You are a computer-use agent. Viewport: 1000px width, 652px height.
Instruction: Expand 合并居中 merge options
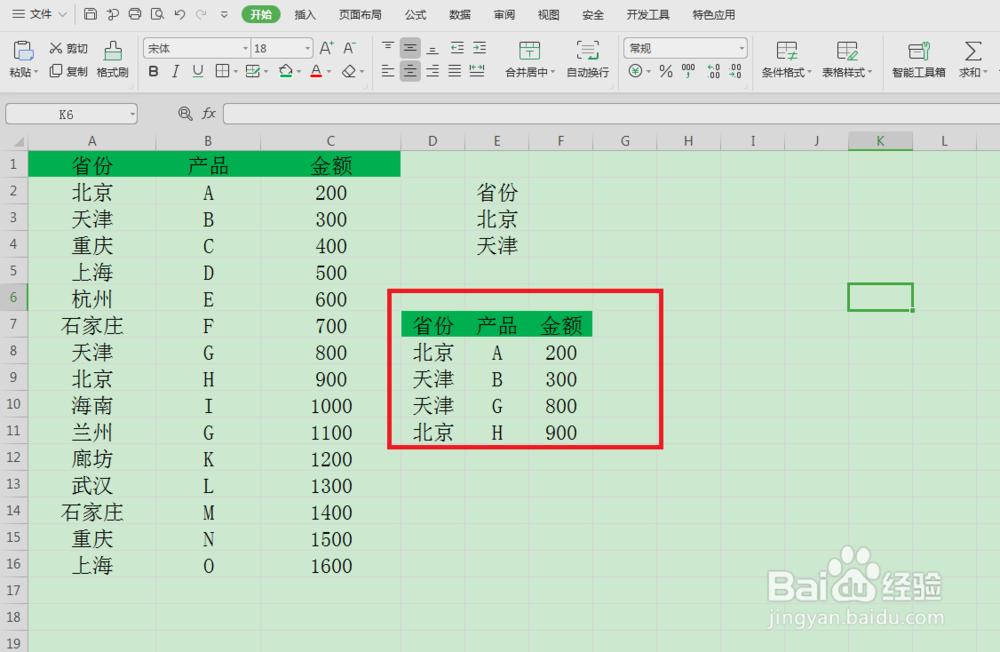(x=553, y=72)
